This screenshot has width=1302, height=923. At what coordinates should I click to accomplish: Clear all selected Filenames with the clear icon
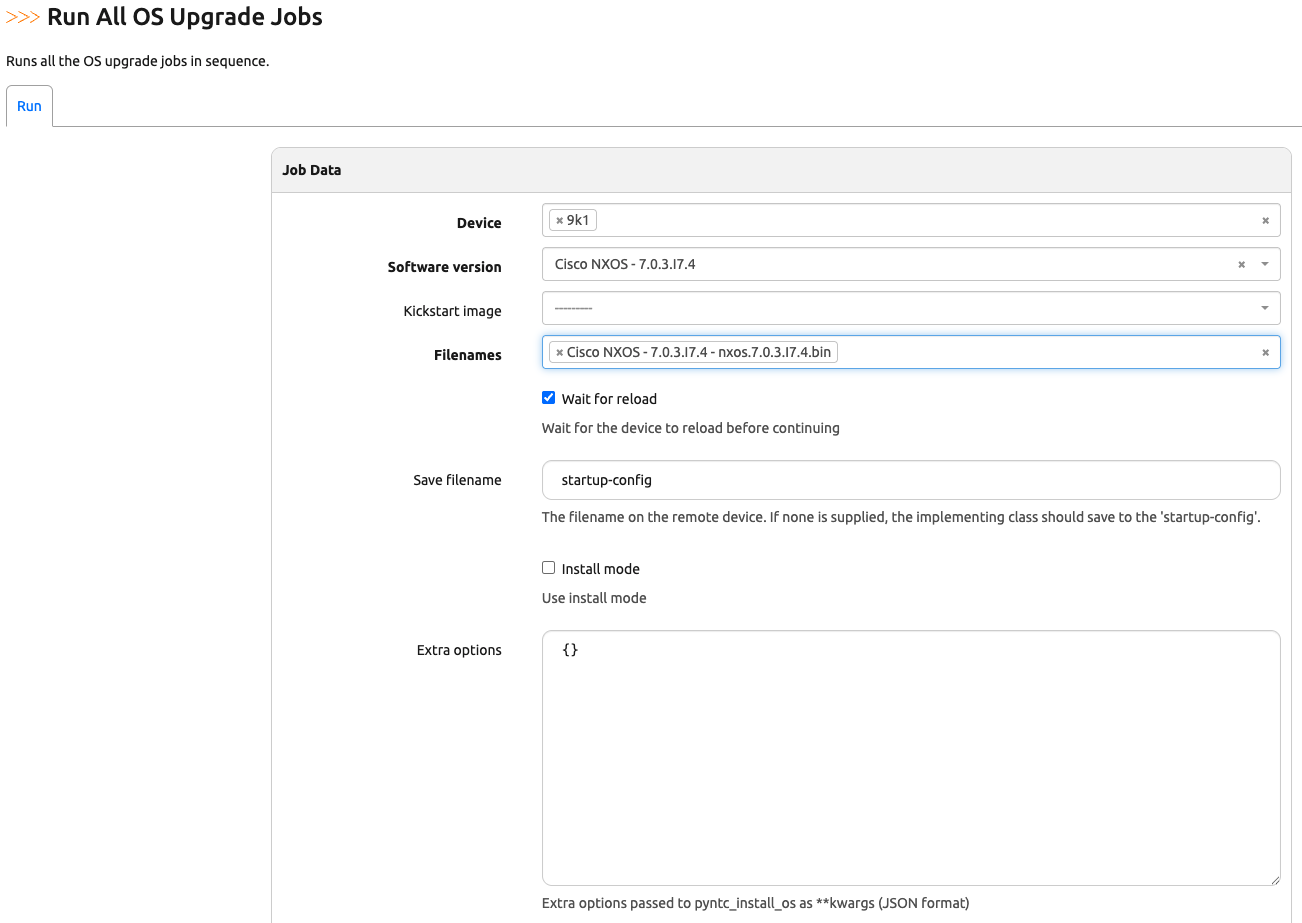tap(1266, 351)
